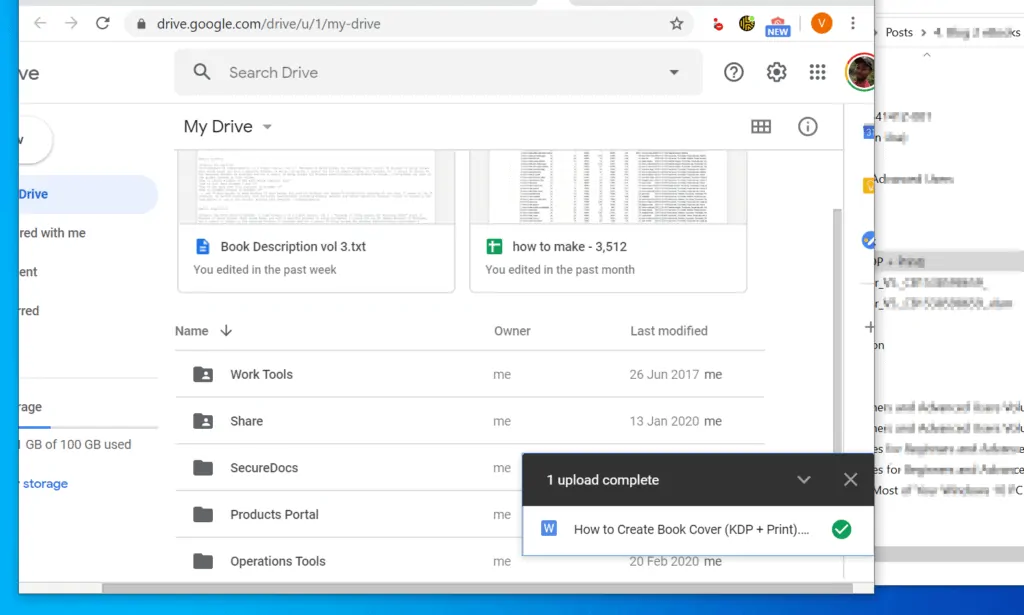This screenshot has width=1024, height=615.
Task: Expand the My Drive dropdown
Action: (x=266, y=126)
